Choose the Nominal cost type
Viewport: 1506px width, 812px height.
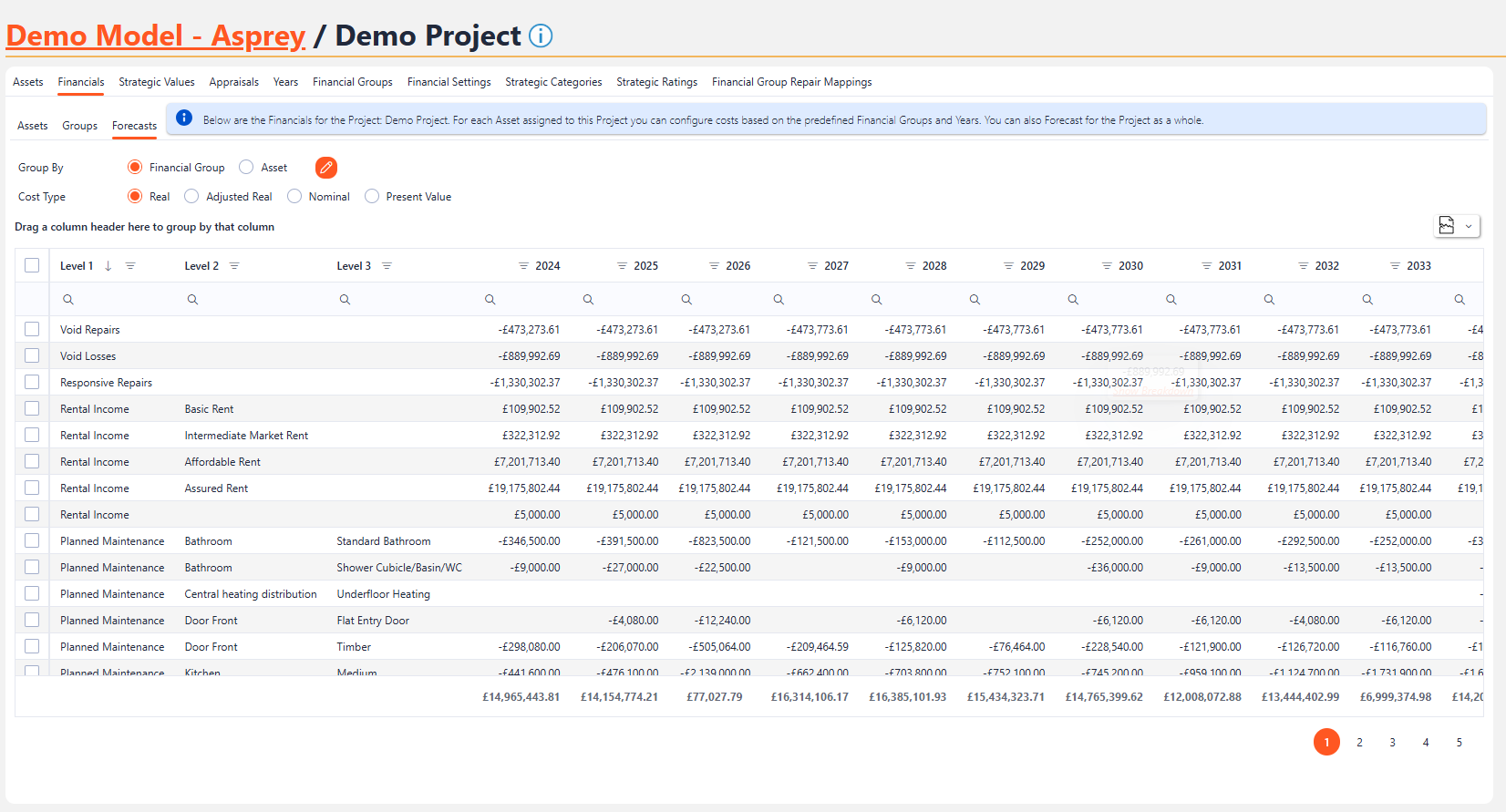294,197
